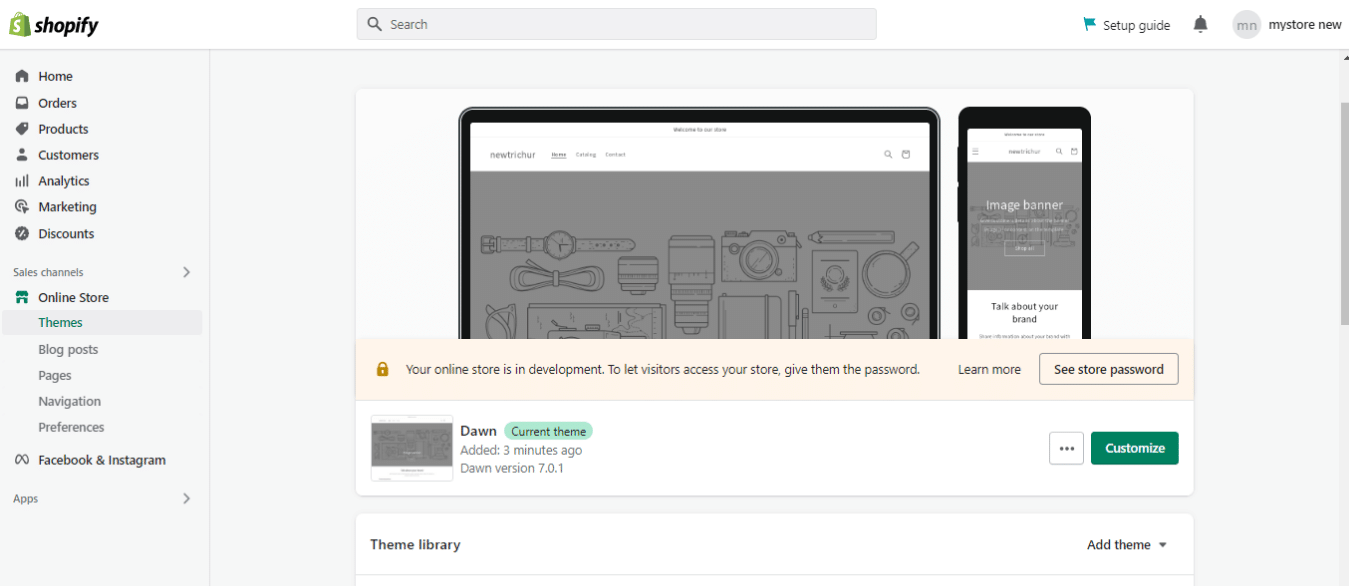Open the Add theme dropdown
This screenshot has height=586, width=1349.
click(x=1126, y=544)
